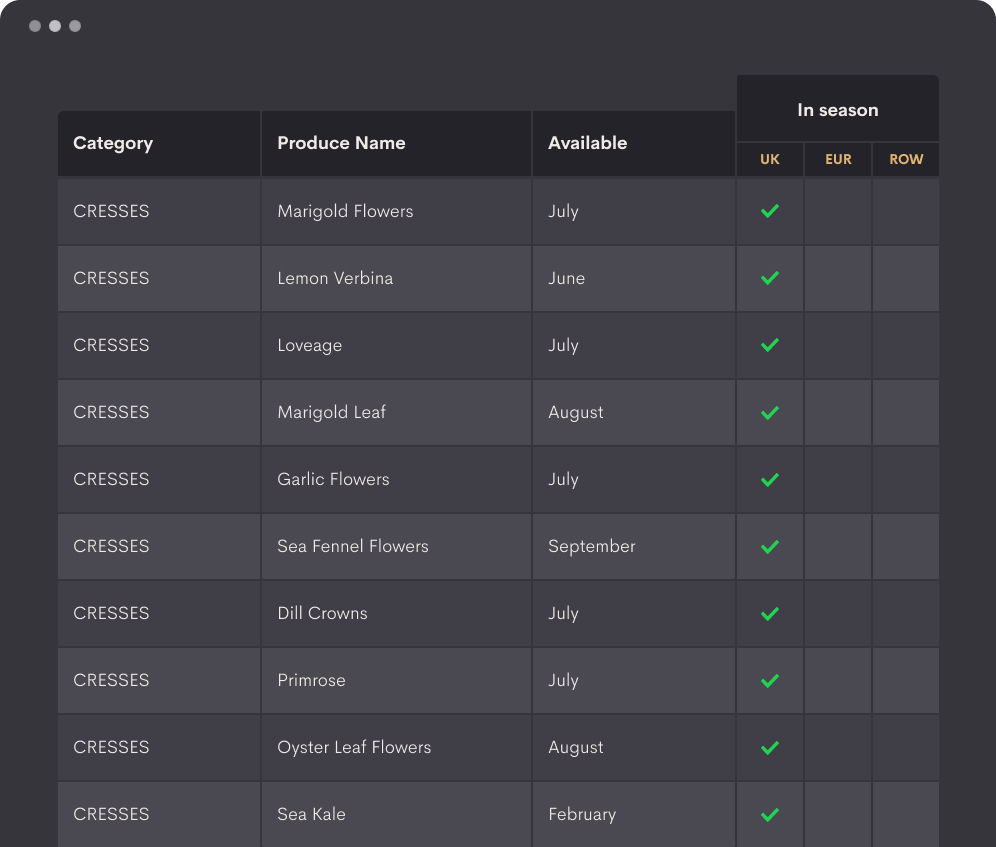Click the In season header

click(838, 109)
